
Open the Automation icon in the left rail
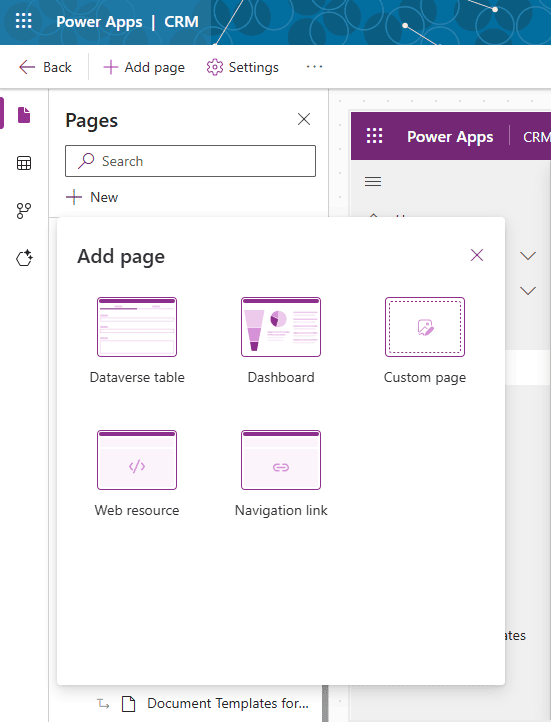24,211
